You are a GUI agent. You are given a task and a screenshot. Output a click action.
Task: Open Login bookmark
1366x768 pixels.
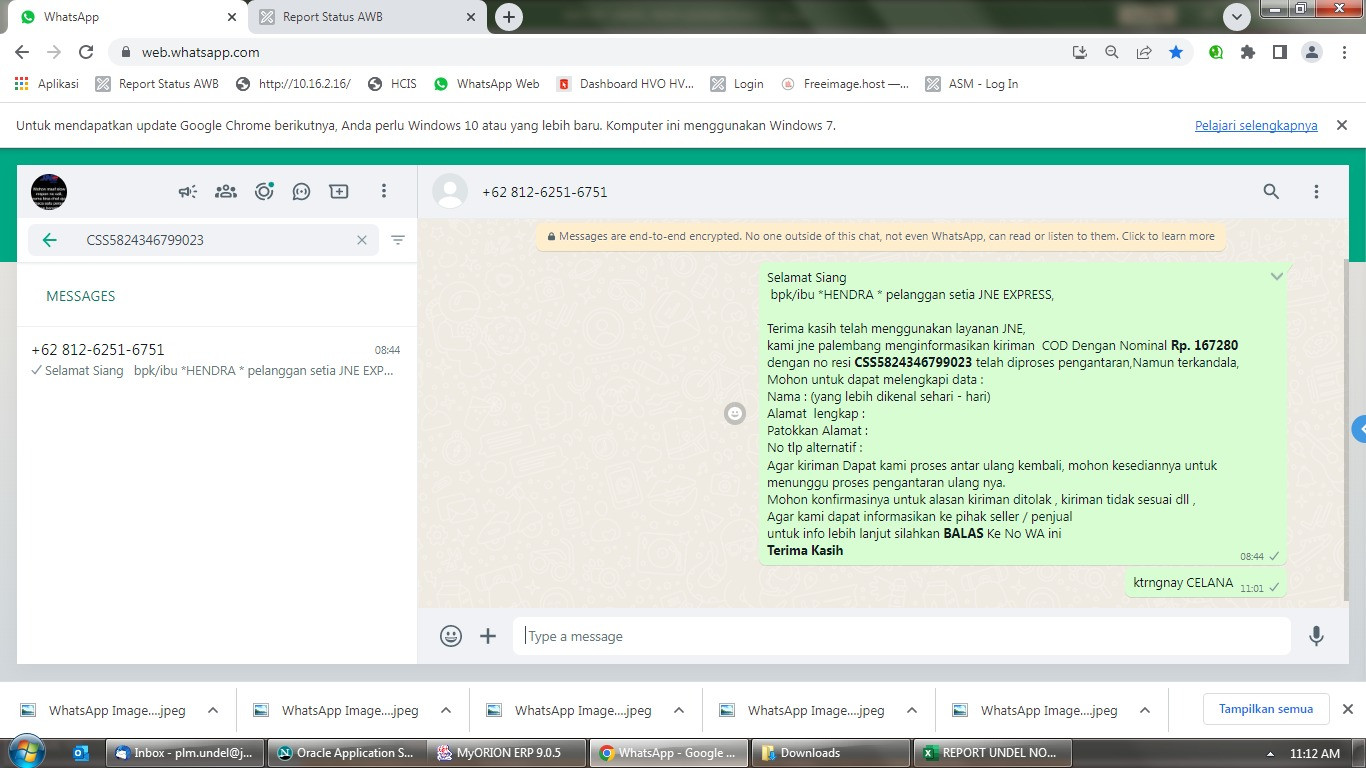[737, 84]
